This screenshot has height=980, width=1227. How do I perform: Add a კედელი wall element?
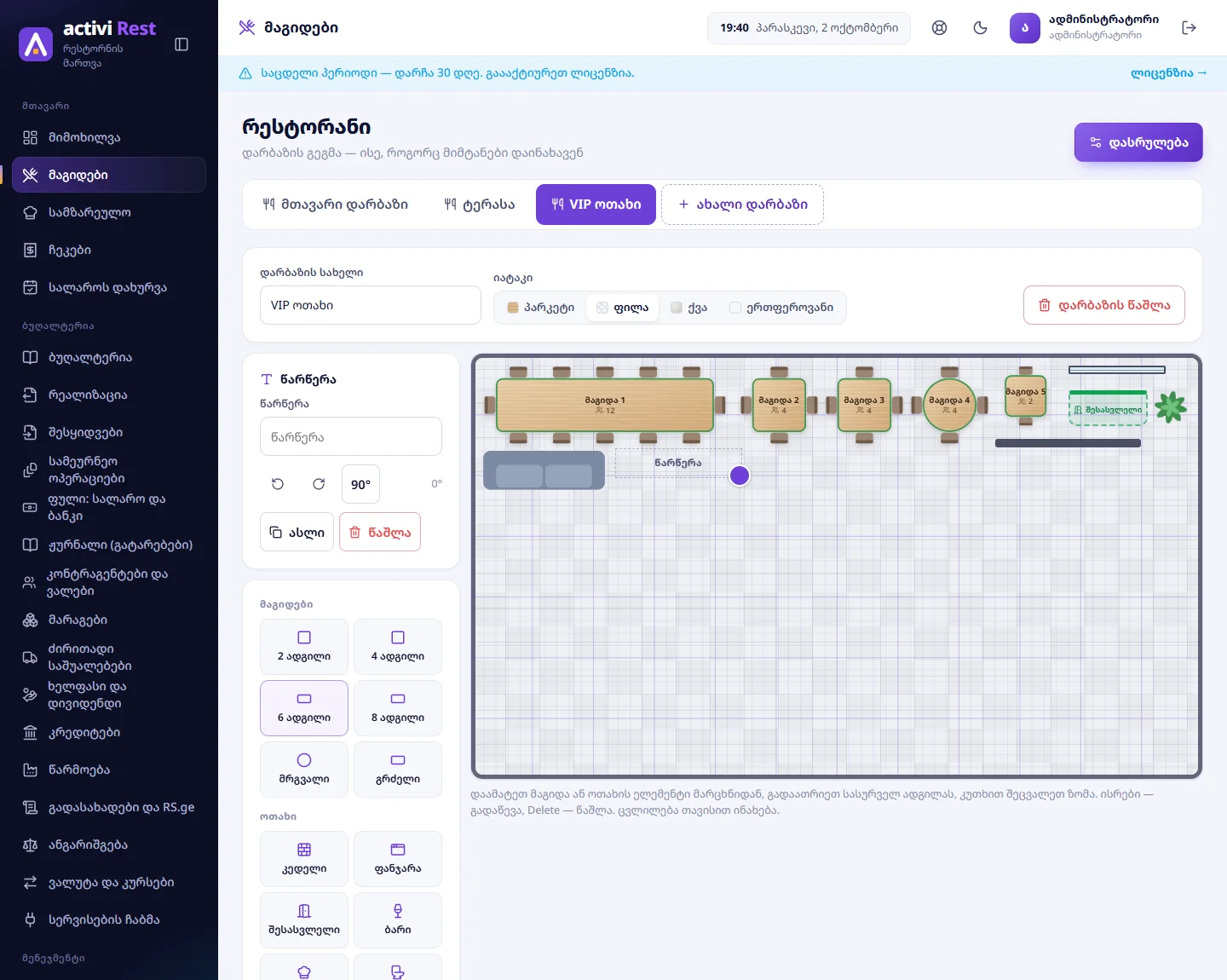304,859
